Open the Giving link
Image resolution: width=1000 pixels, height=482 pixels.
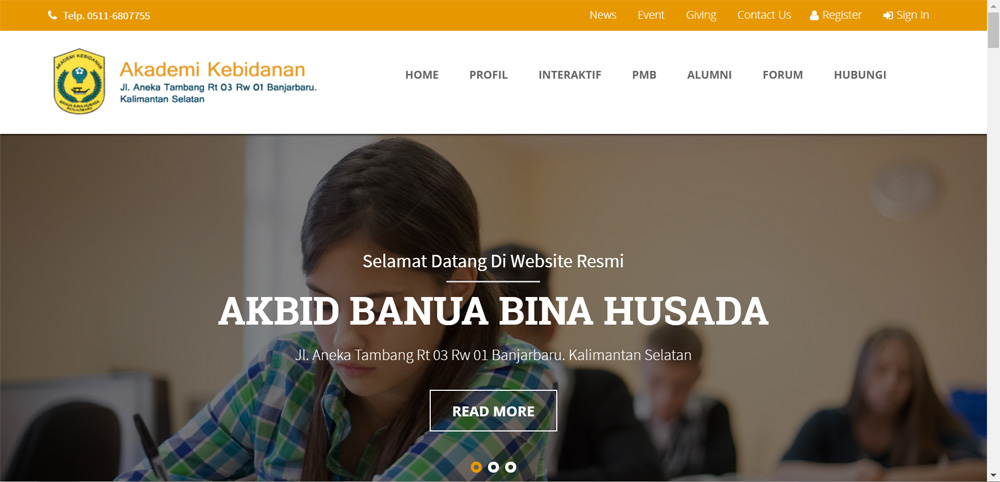click(x=701, y=15)
